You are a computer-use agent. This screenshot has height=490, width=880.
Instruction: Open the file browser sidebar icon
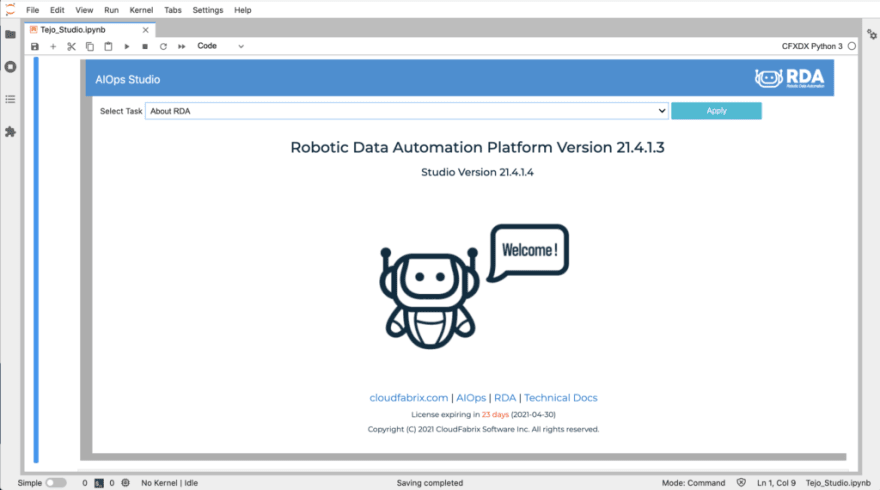[x=10, y=34]
